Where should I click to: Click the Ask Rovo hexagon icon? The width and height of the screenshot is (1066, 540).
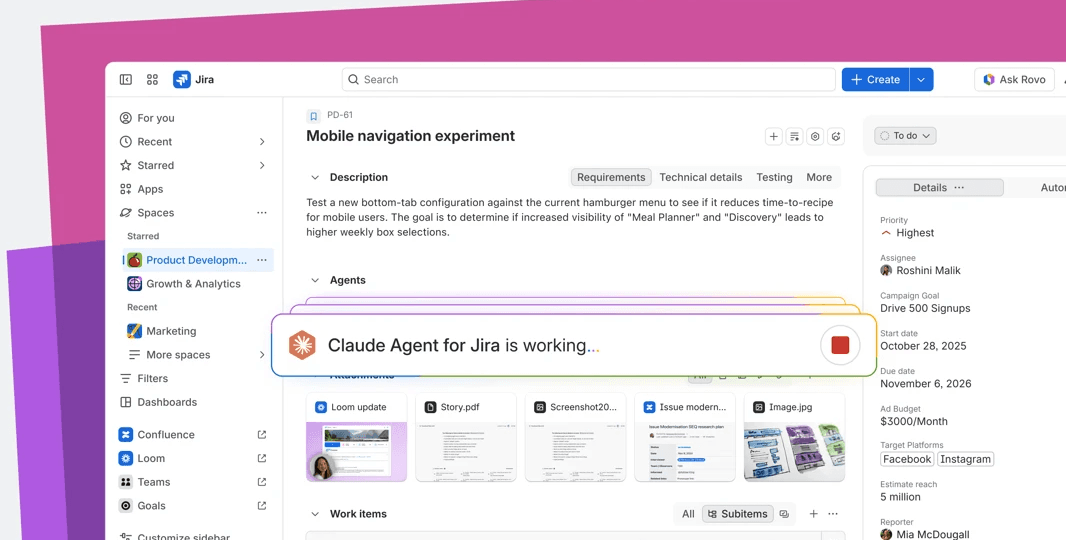pyautogui.click(x=989, y=80)
